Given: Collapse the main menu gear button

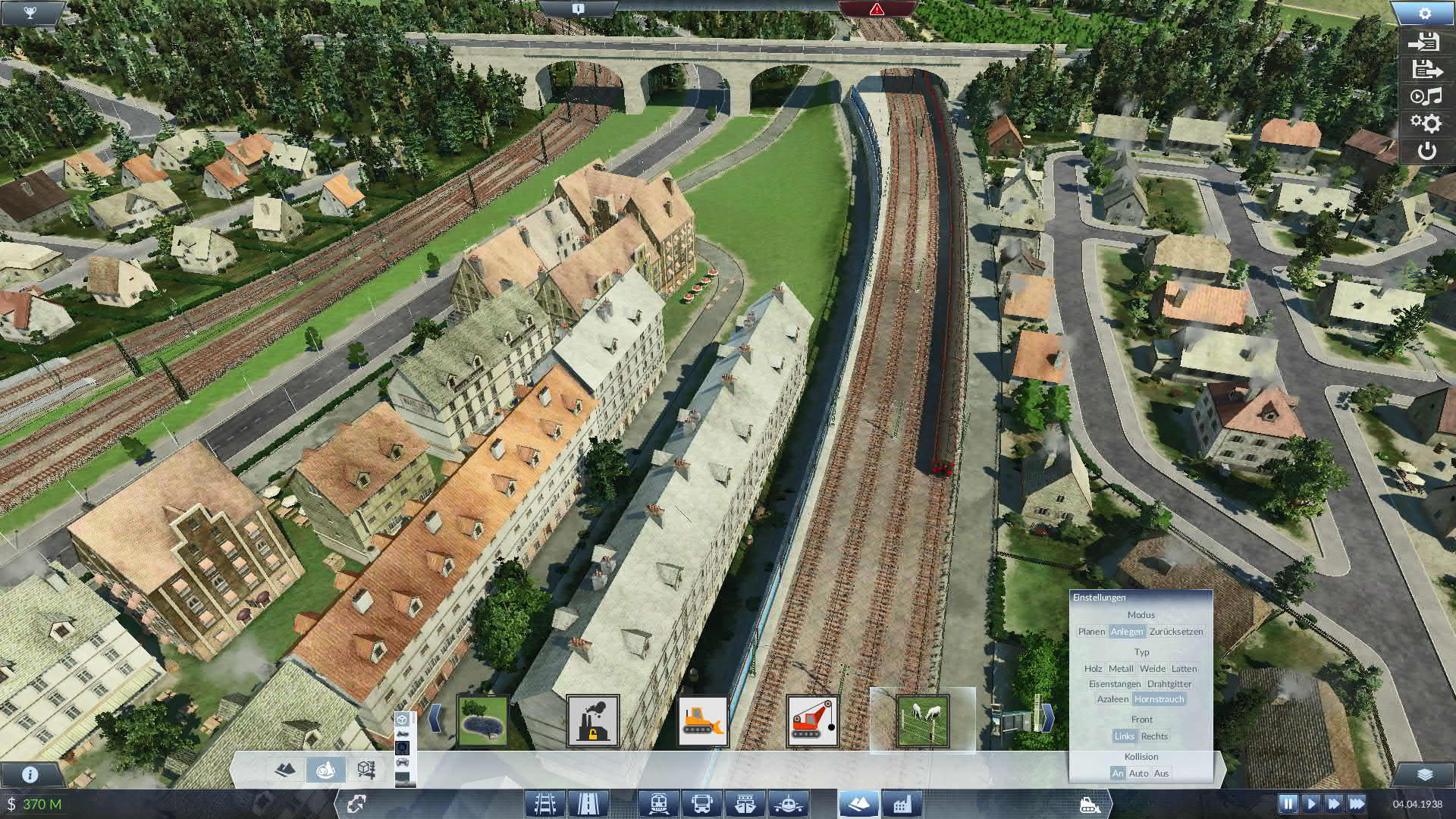Looking at the screenshot, I should pos(1425,14).
